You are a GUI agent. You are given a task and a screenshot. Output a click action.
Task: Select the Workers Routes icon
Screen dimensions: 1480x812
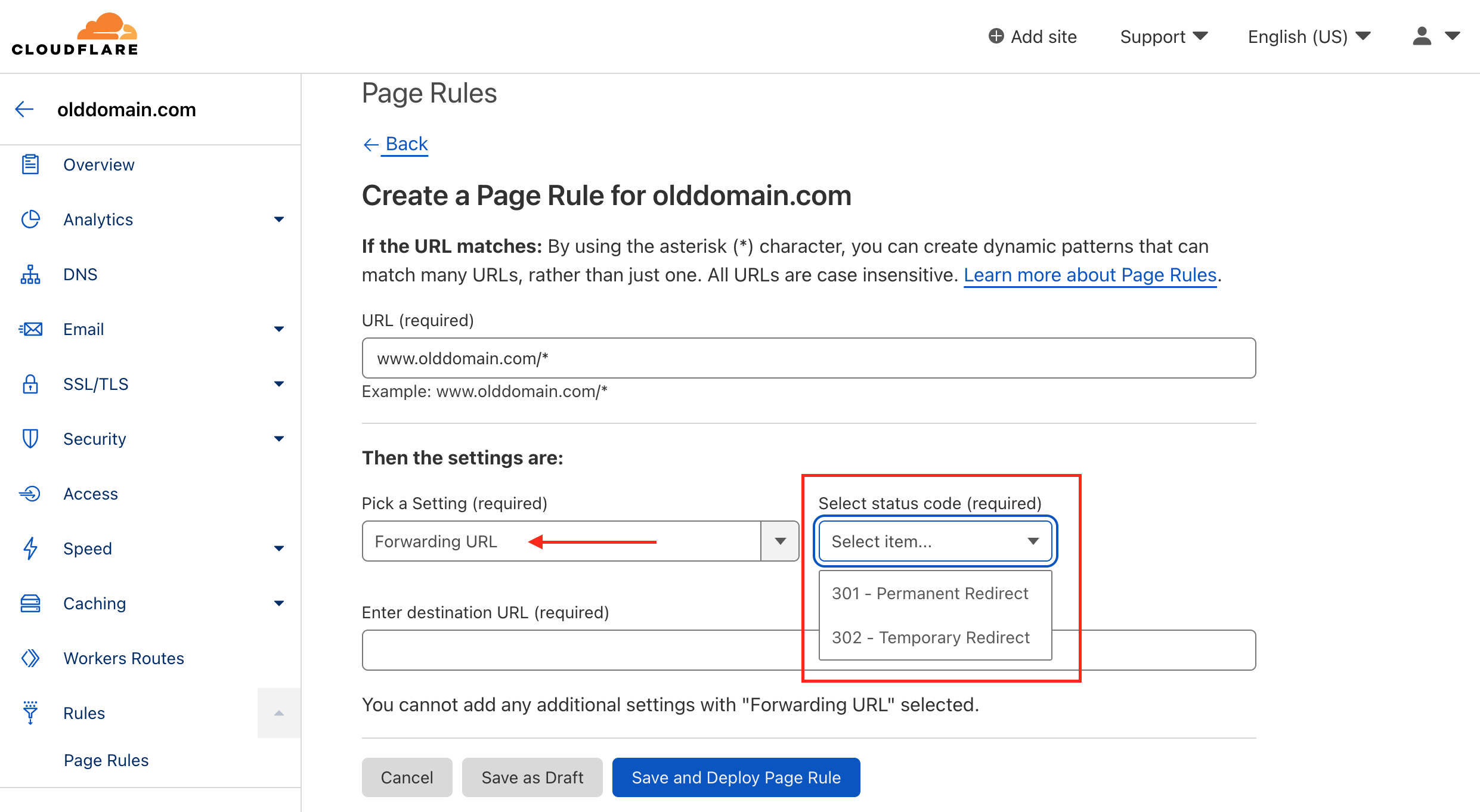pyautogui.click(x=30, y=658)
